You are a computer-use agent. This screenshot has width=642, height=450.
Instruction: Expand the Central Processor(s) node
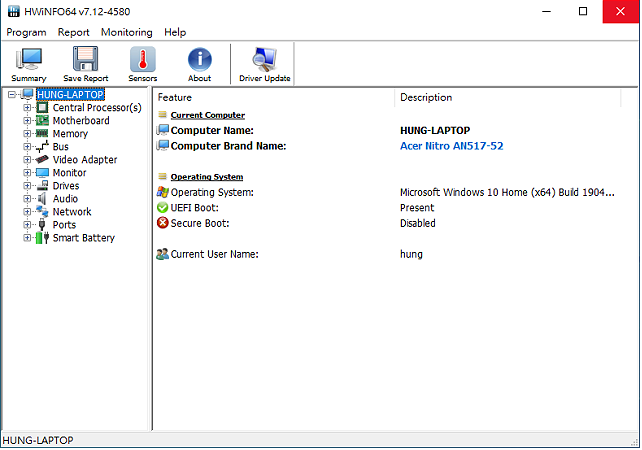point(27,108)
